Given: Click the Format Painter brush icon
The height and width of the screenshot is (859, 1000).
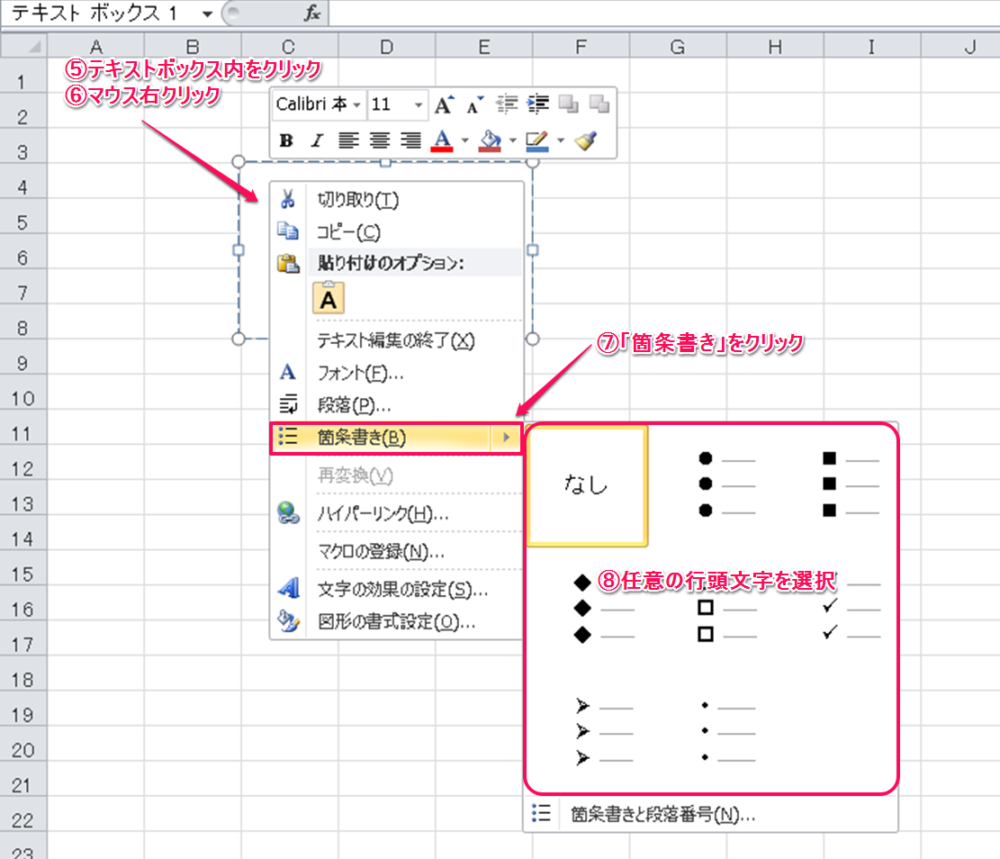Looking at the screenshot, I should pyautogui.click(x=587, y=141).
